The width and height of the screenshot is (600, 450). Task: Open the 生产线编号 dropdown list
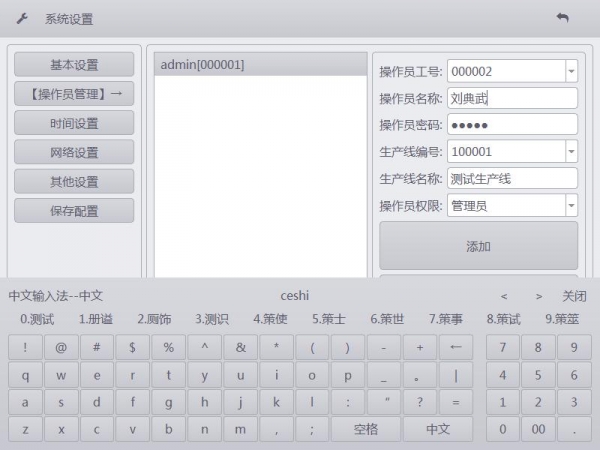pos(571,152)
